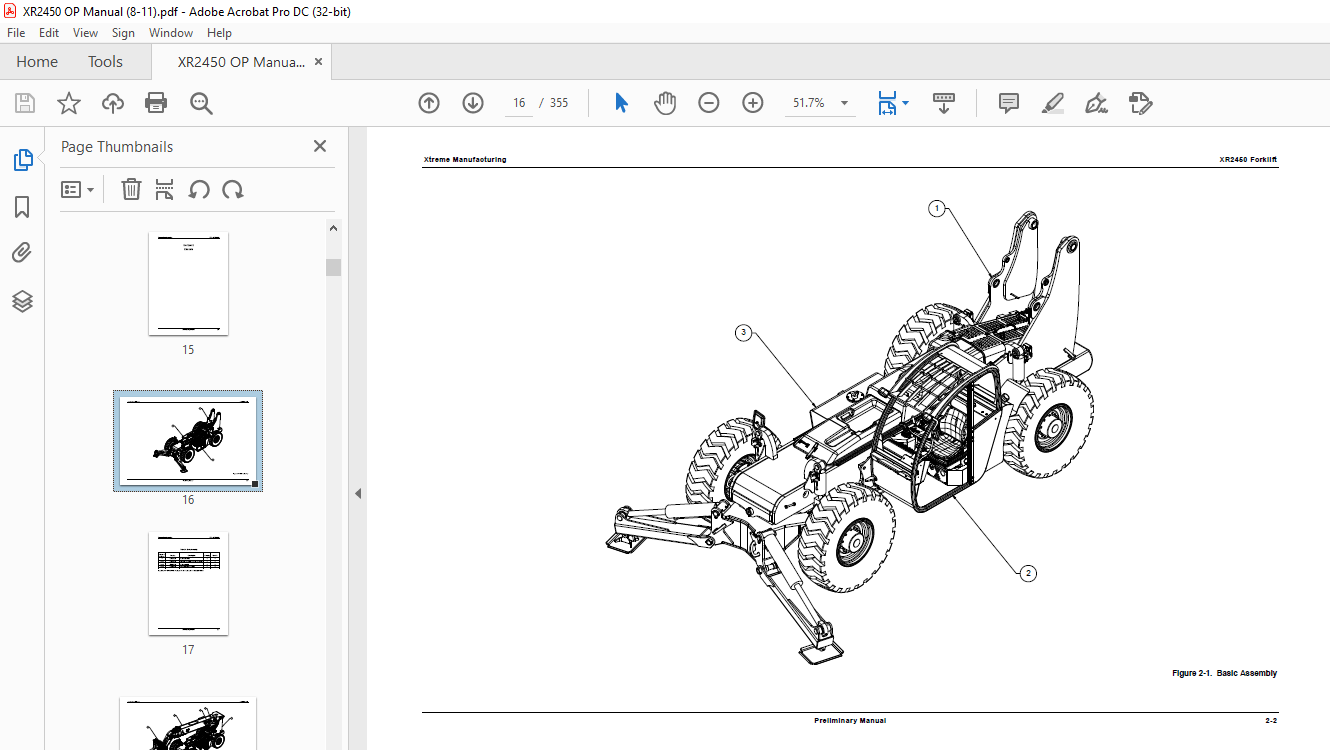
Task: Go to next page arrow
Action: click(x=473, y=103)
